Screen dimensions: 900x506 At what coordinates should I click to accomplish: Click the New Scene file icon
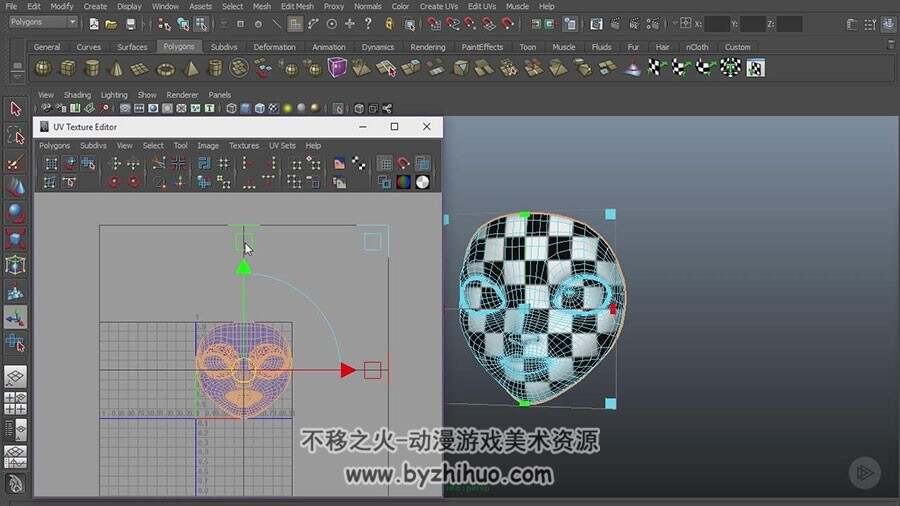click(94, 24)
